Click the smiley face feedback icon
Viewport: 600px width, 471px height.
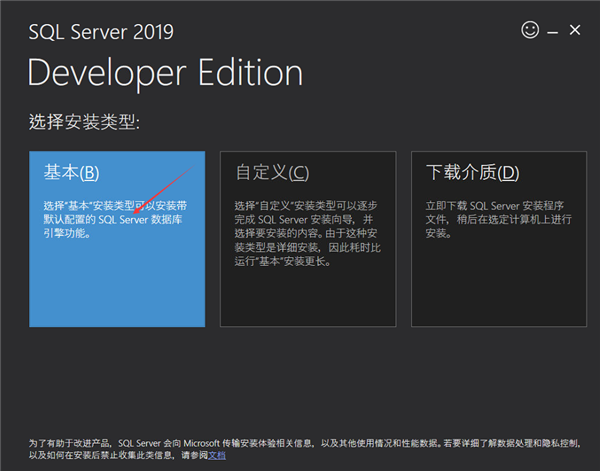(530, 30)
